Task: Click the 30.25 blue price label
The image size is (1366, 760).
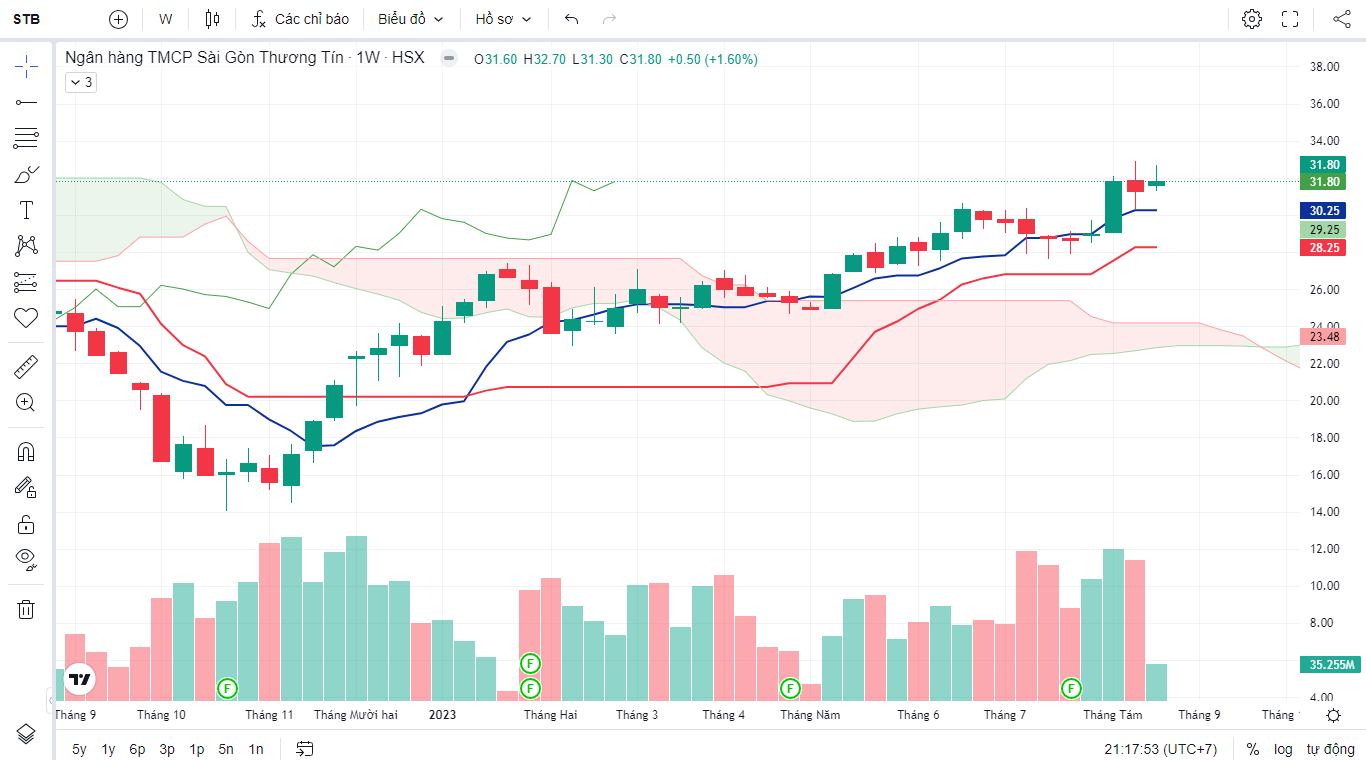Action: (1324, 211)
